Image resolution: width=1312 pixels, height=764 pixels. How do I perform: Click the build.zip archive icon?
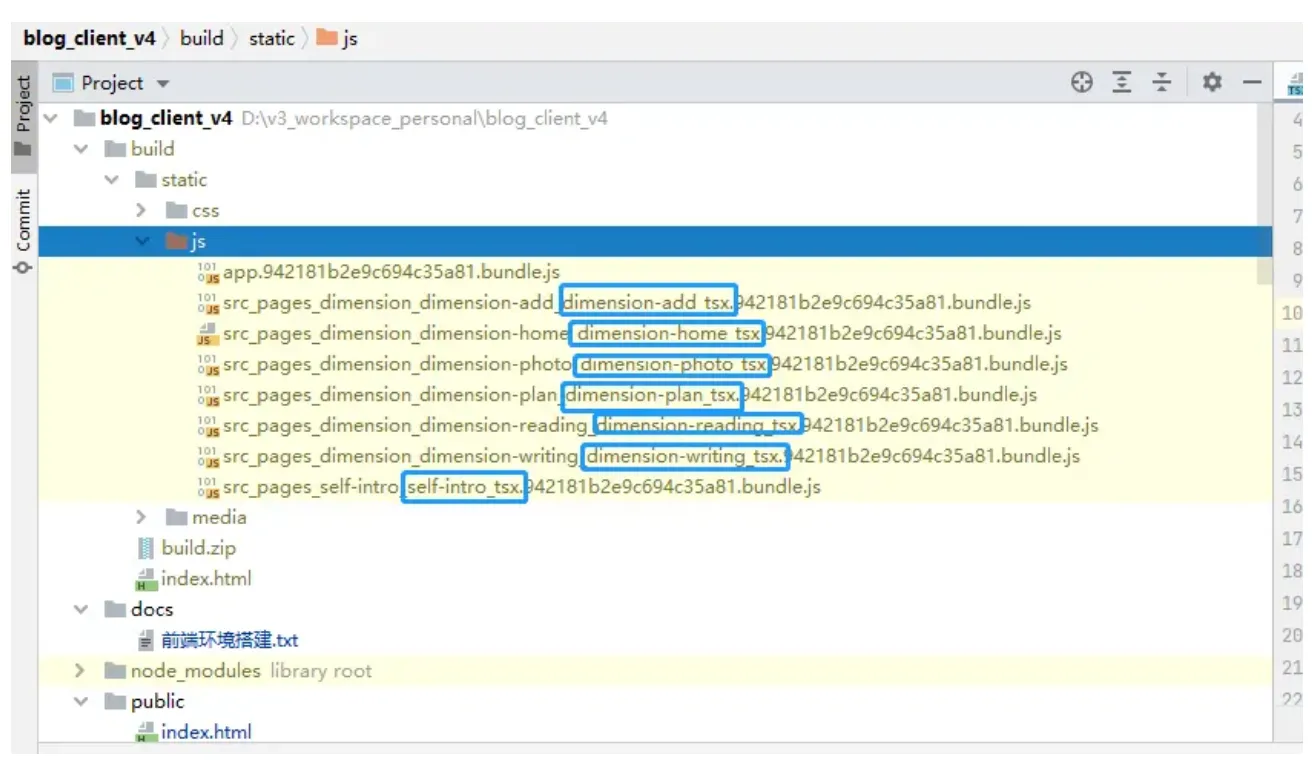click(x=146, y=548)
